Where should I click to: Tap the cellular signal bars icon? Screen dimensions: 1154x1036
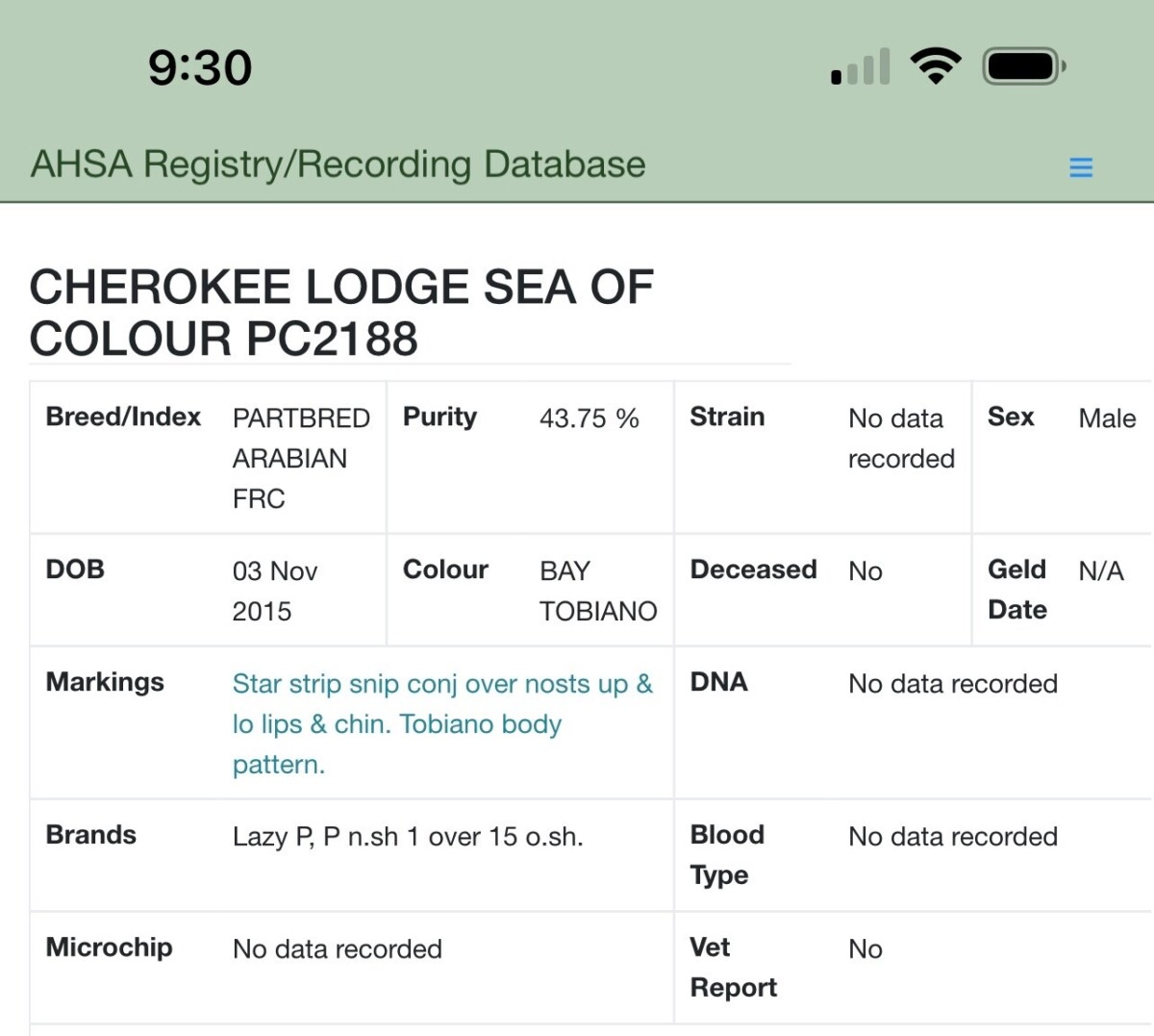tap(860, 66)
